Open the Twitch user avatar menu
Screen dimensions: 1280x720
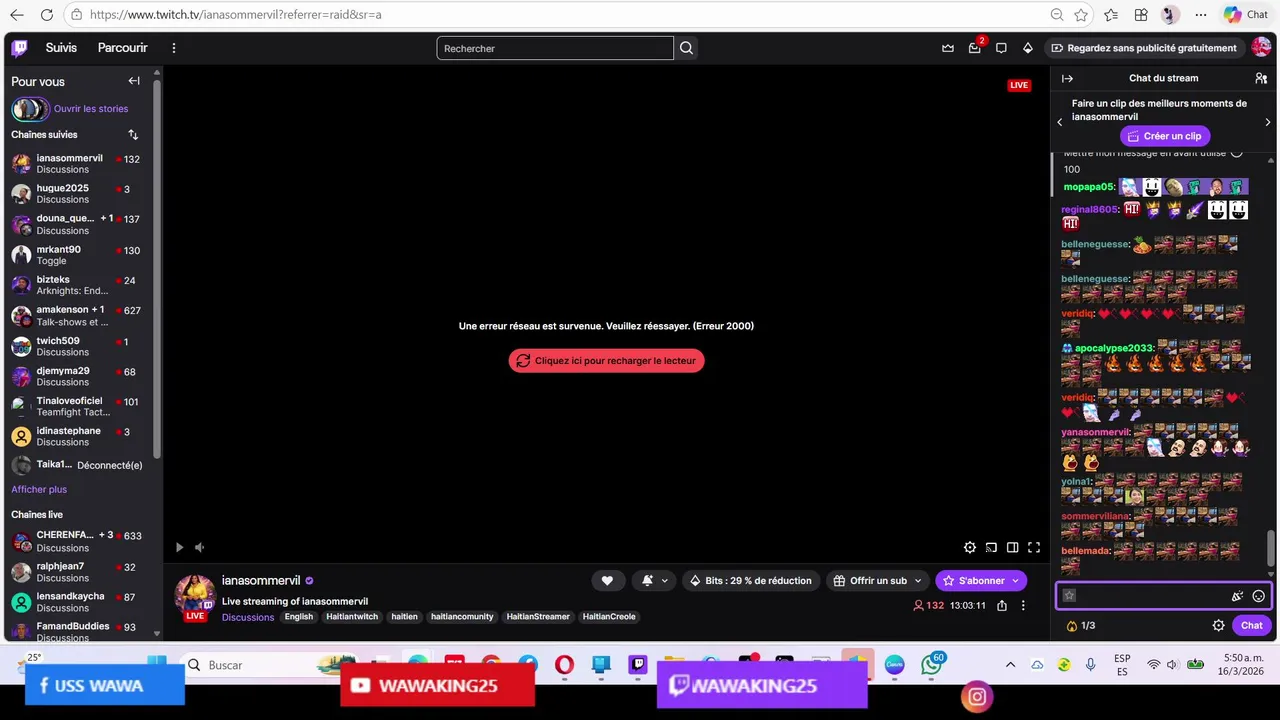1261,48
